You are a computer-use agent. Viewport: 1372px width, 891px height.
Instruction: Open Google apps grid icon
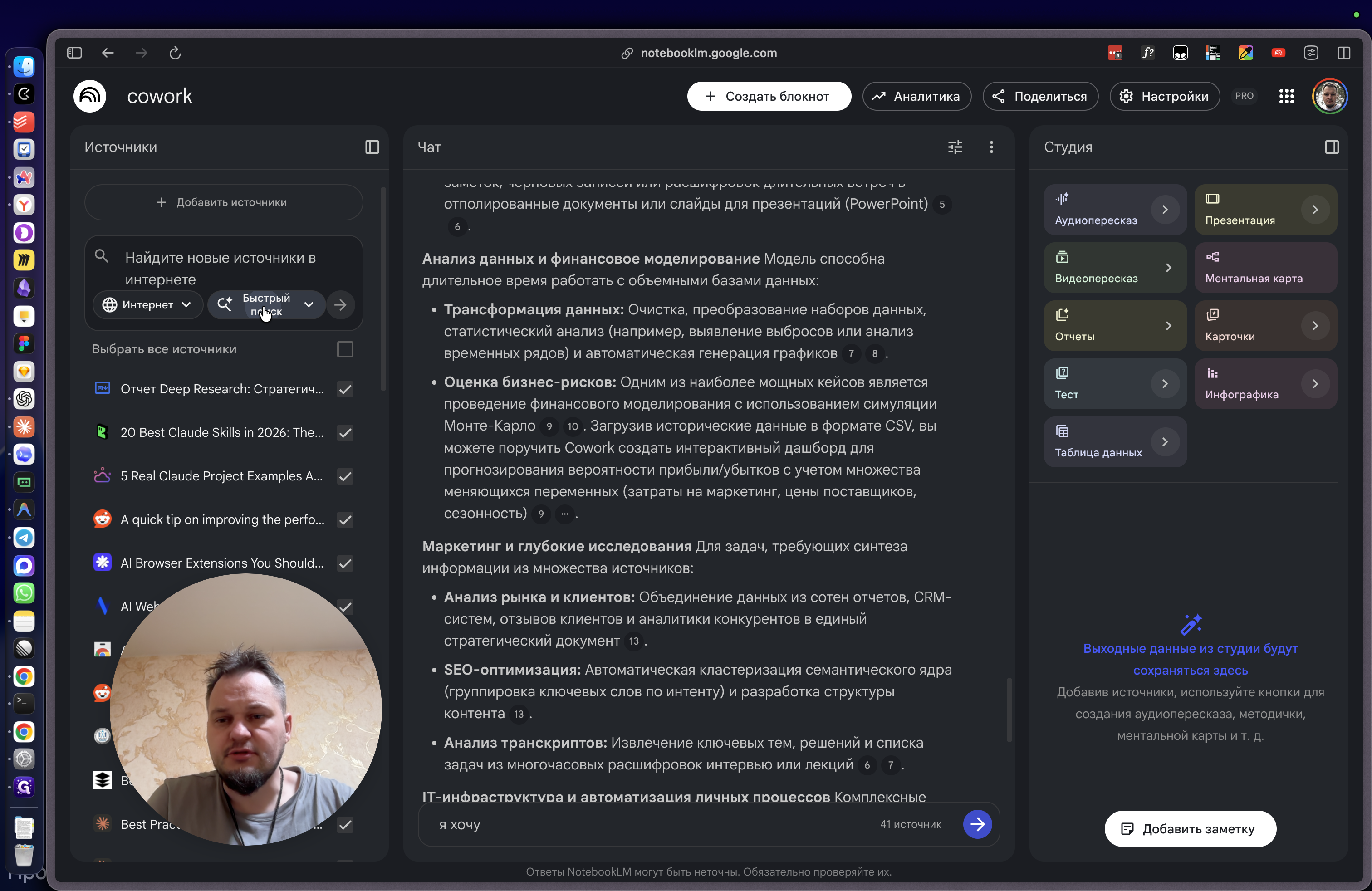(x=1286, y=96)
